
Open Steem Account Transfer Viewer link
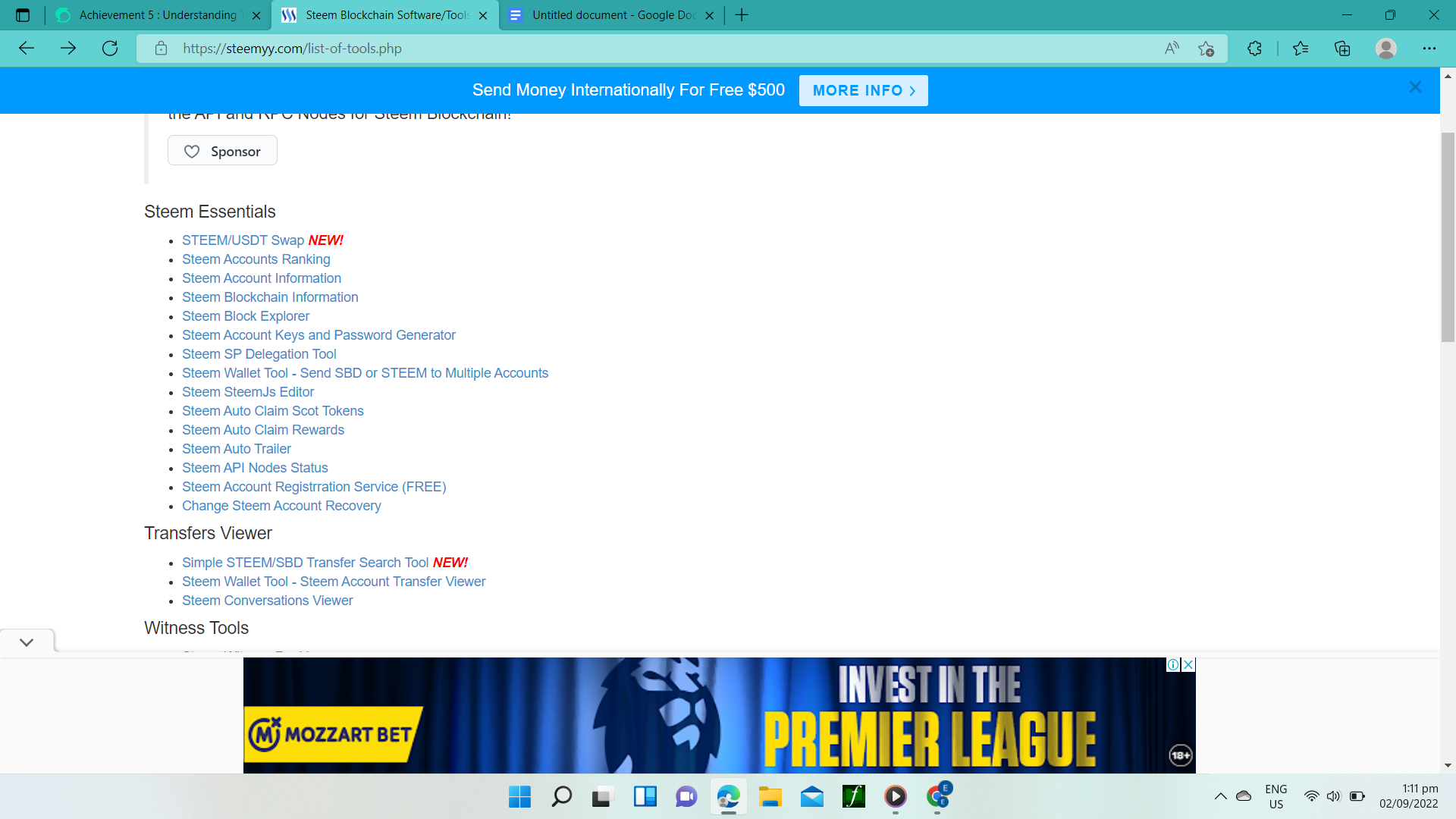pyautogui.click(x=334, y=582)
